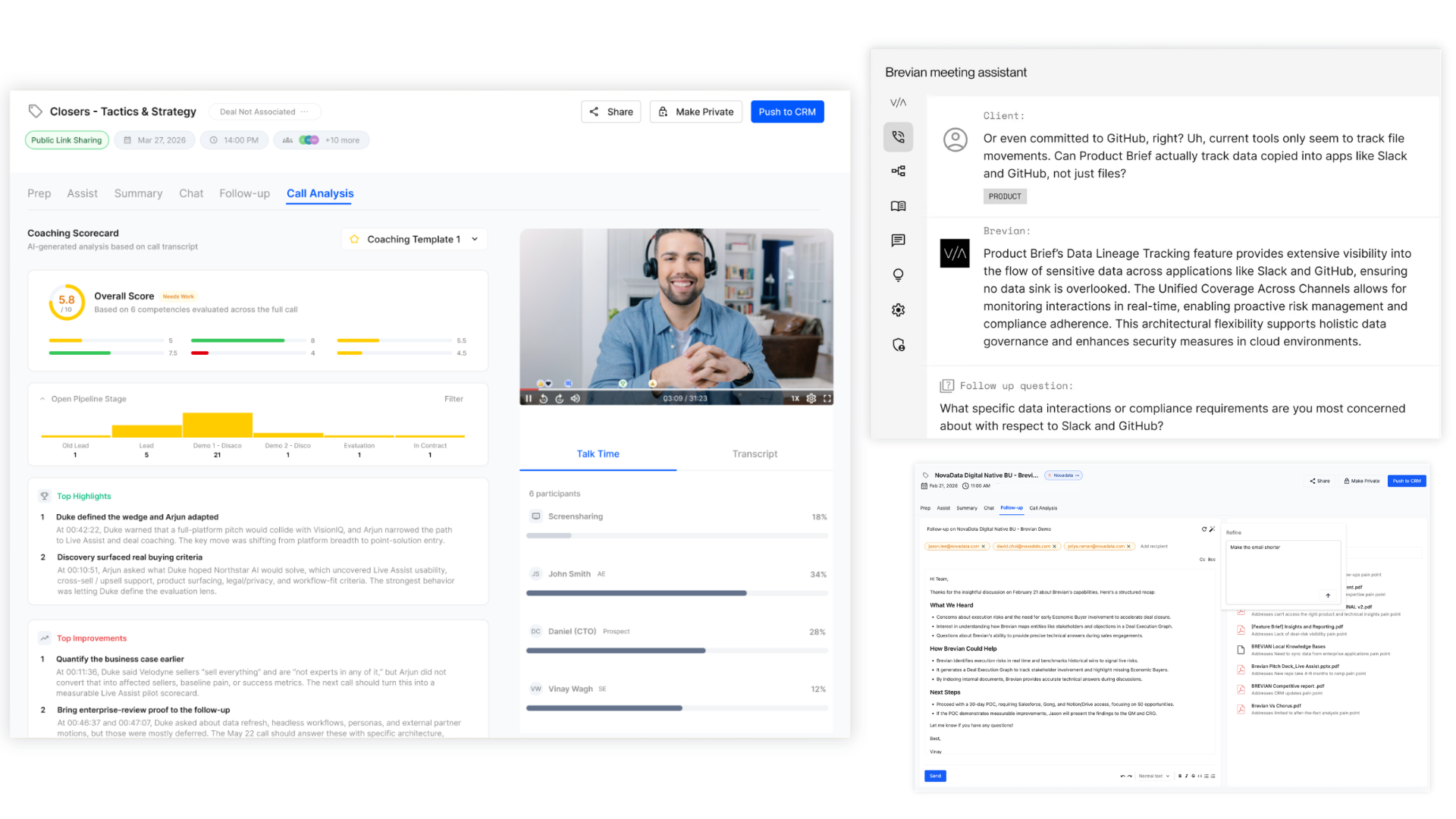This screenshot has height=819, width=1456.
Task: Open Call Analysis tab in NovaData window
Action: click(1043, 508)
